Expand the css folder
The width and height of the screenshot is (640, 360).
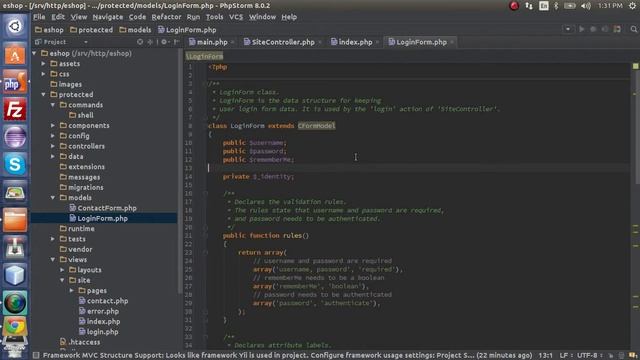[x=44, y=74]
